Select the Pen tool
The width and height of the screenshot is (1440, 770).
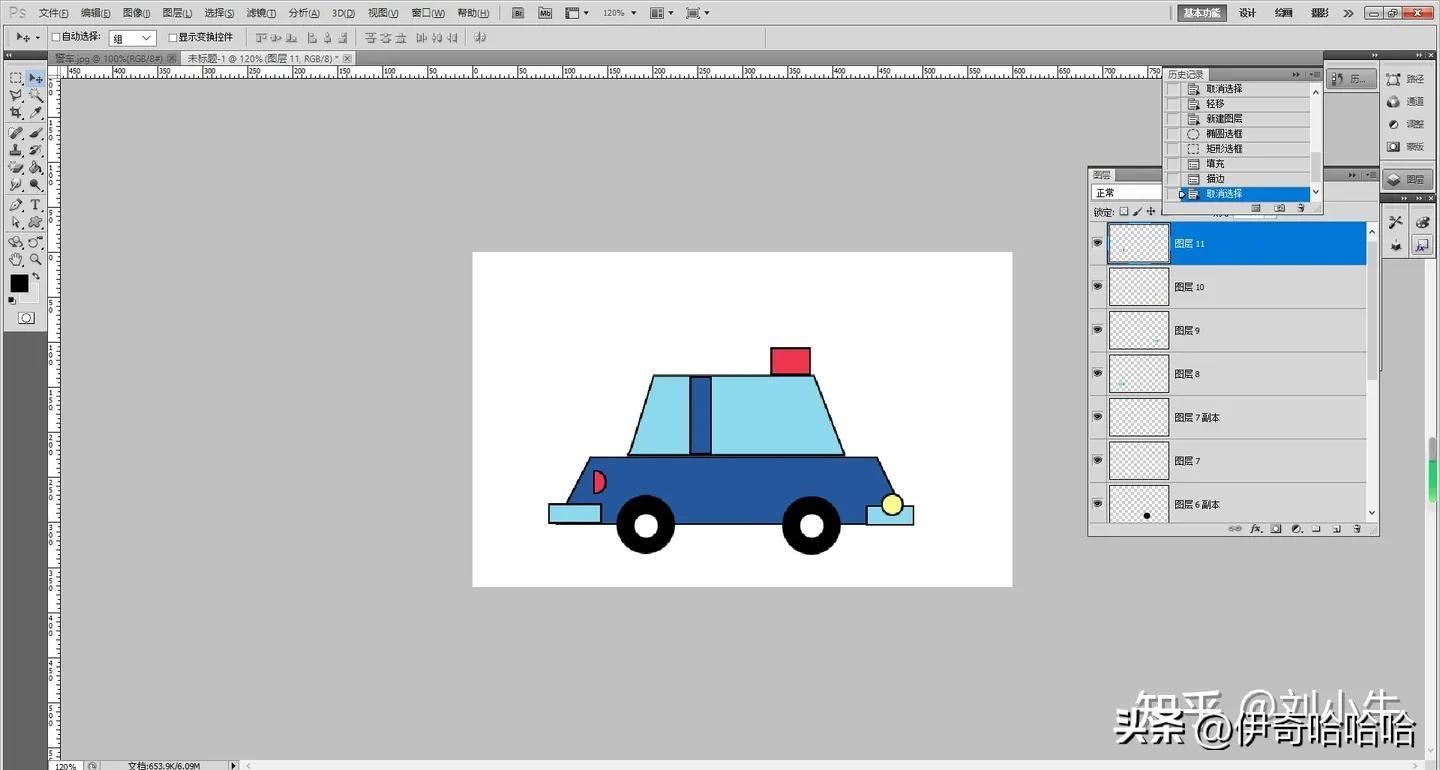16,204
